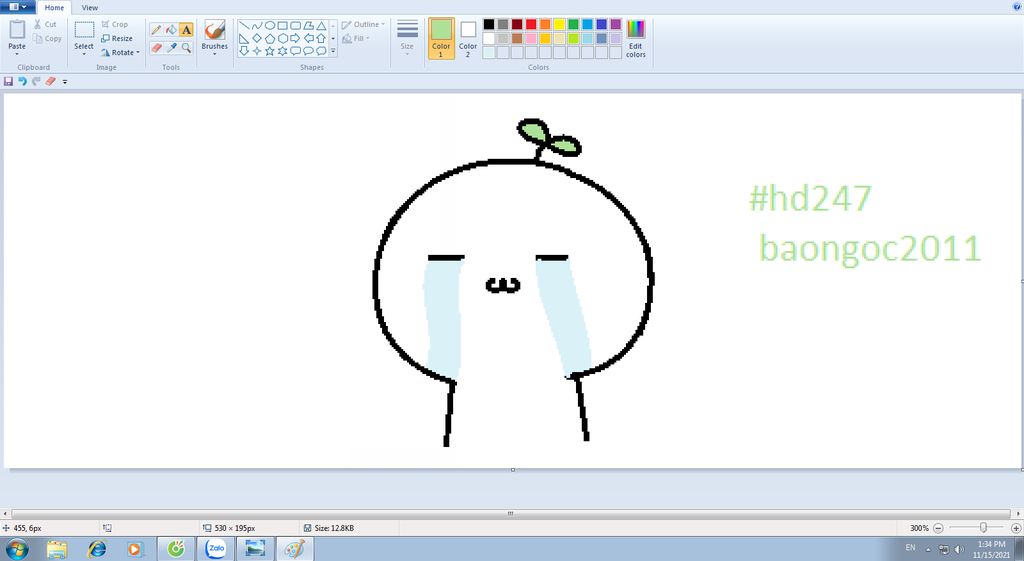Pick the pink color swatch
1024x561 pixels.
tap(531, 39)
